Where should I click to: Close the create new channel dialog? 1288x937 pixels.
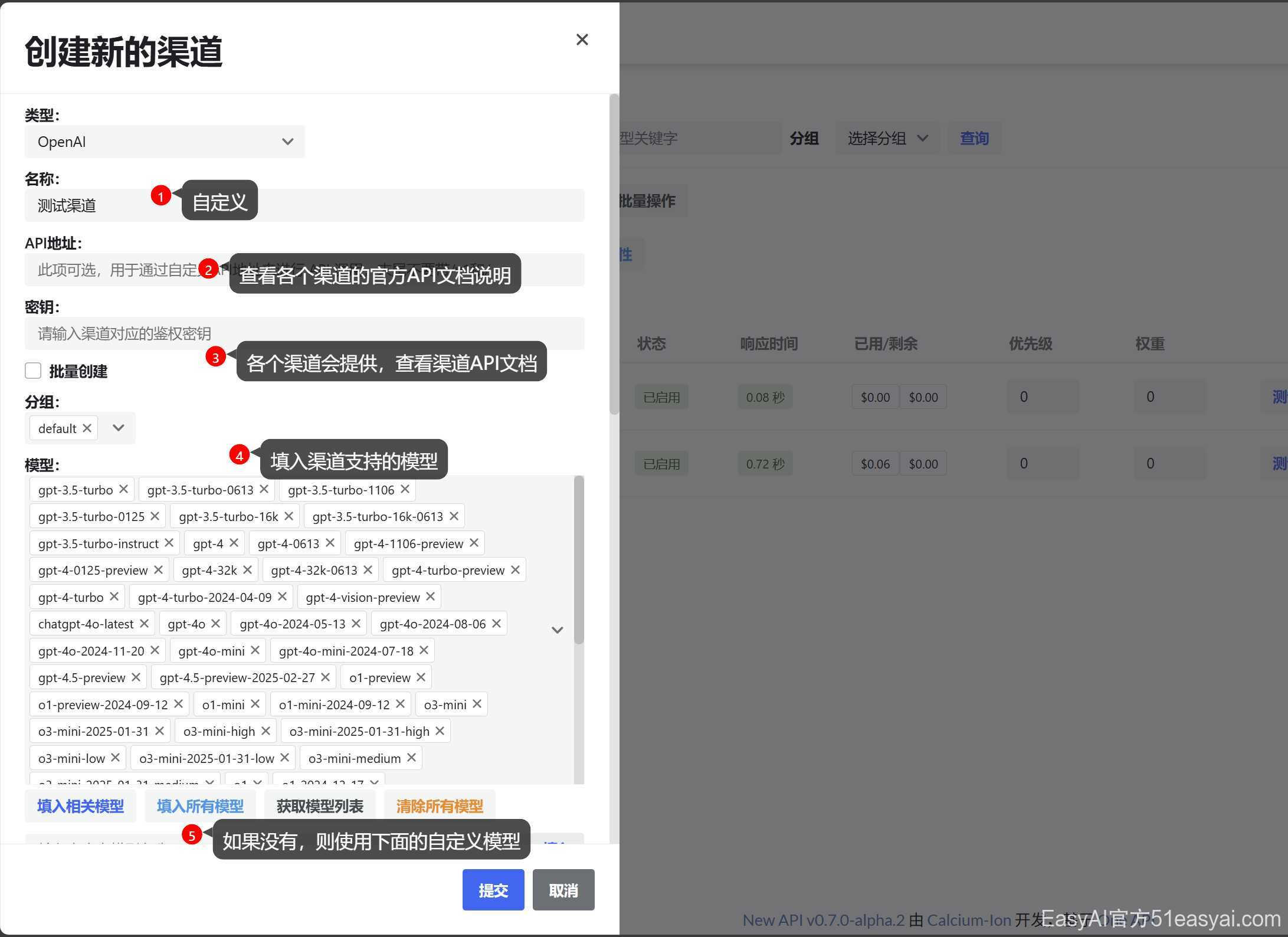tap(582, 40)
